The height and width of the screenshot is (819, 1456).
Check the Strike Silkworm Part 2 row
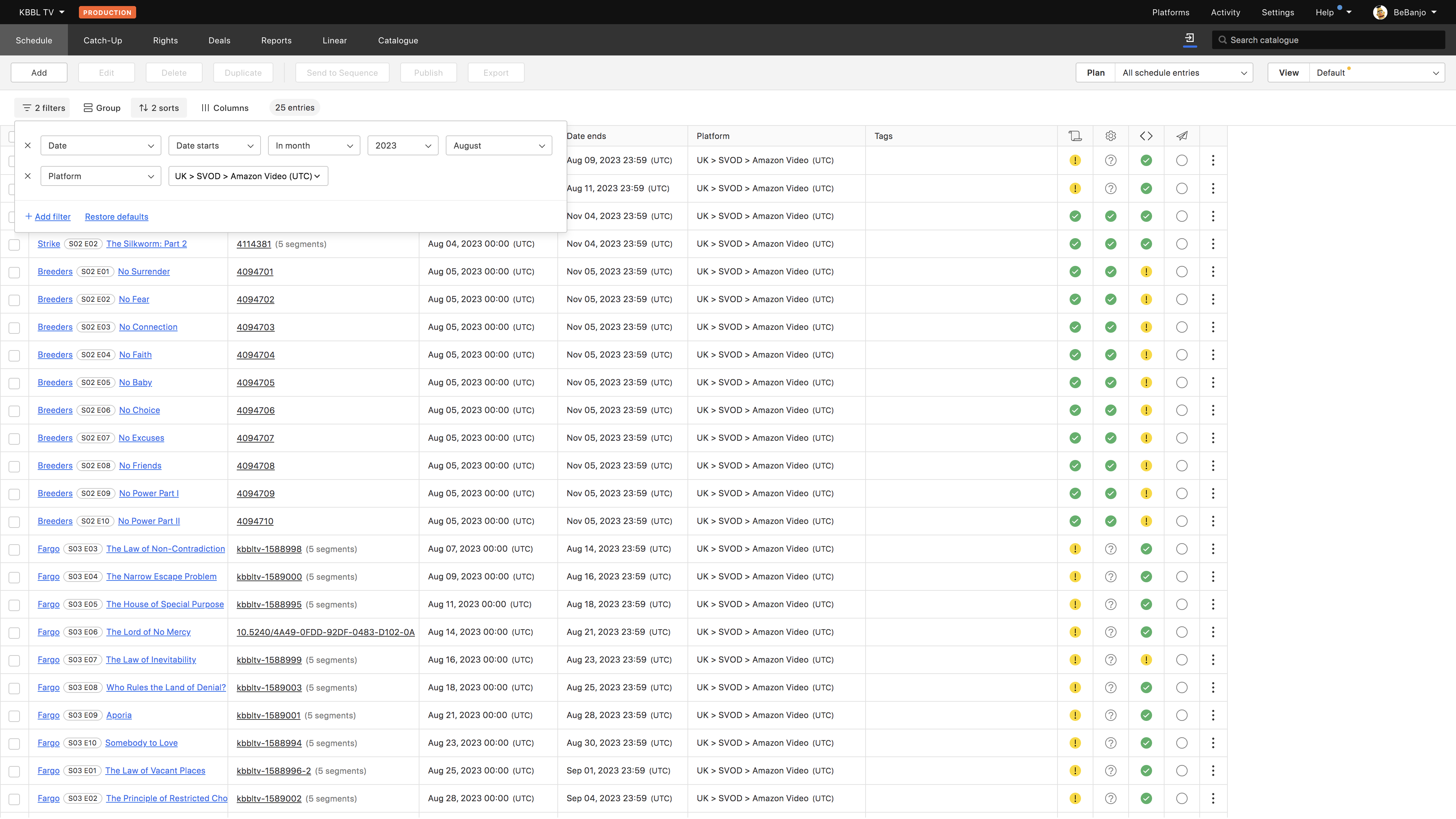coord(15,245)
